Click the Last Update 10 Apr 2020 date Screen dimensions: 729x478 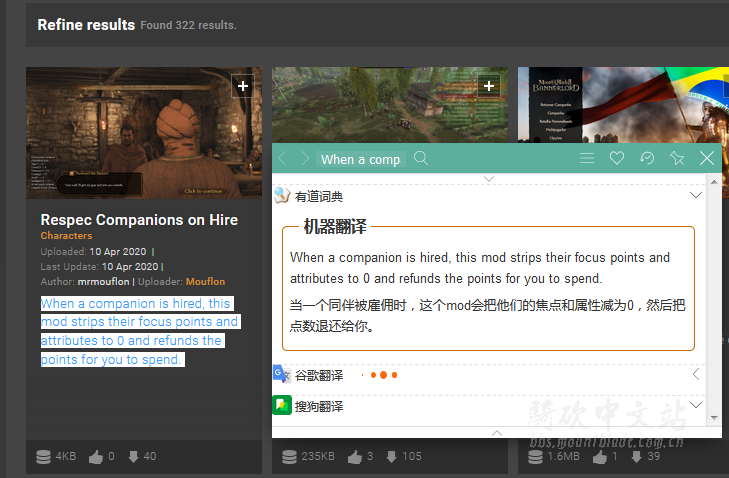pyautogui.click(x=130, y=266)
